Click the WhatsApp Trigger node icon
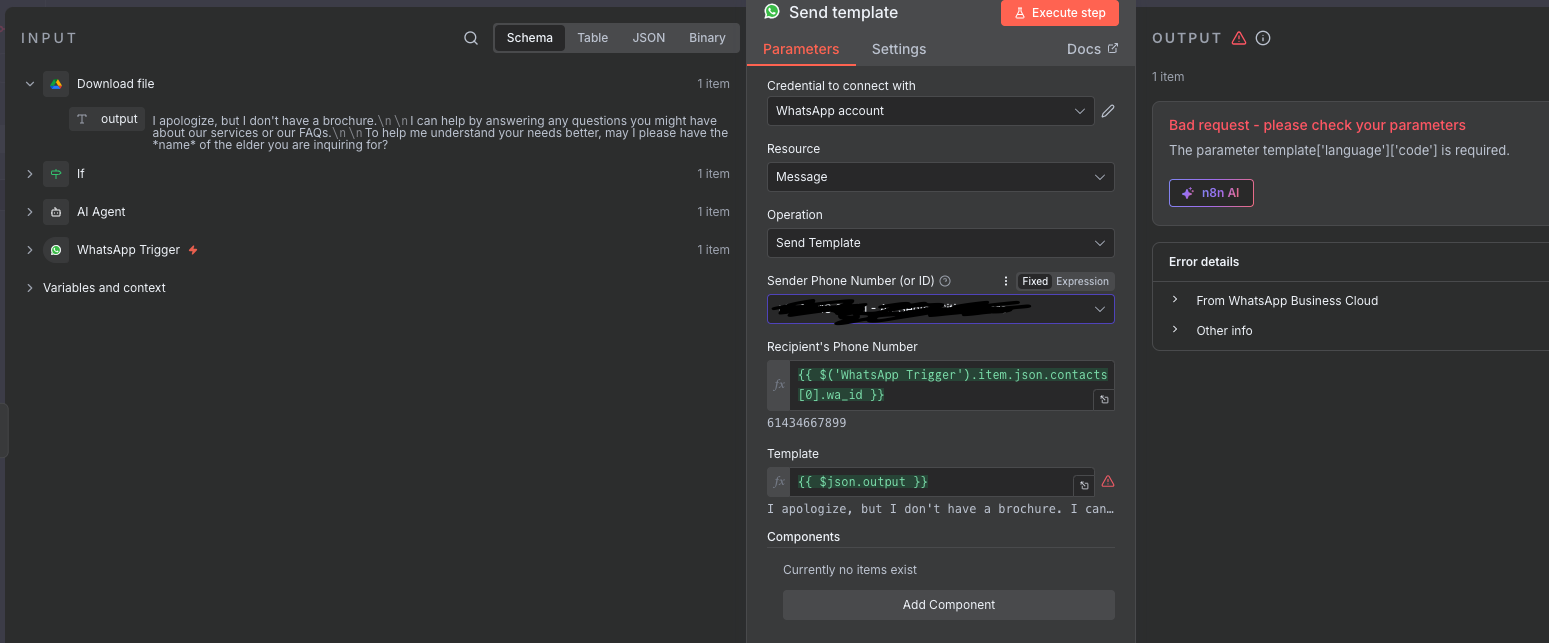The height and width of the screenshot is (643, 1549). [56, 250]
